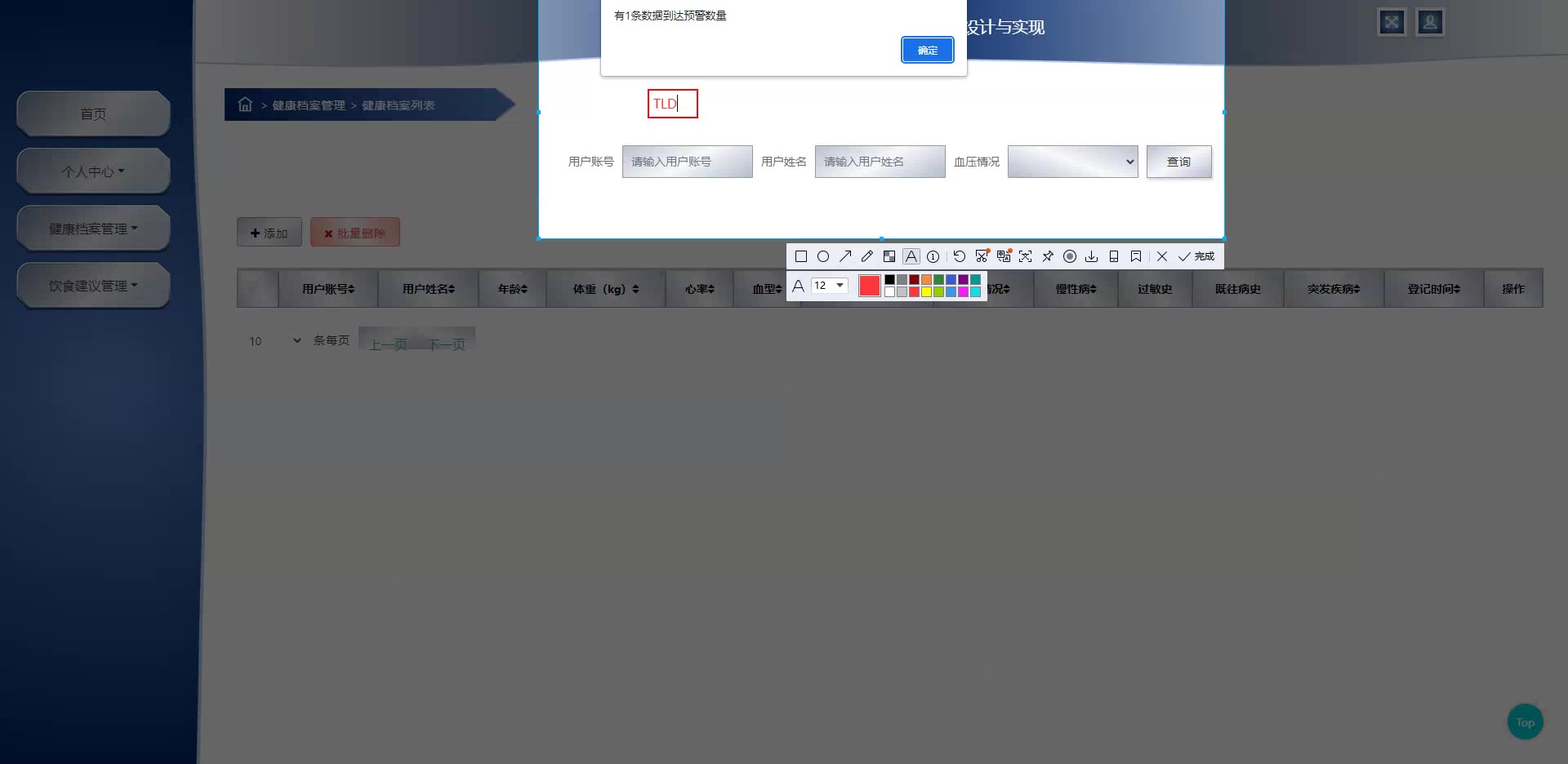
Task: Click the 下一页 next page link
Action: coord(446,344)
